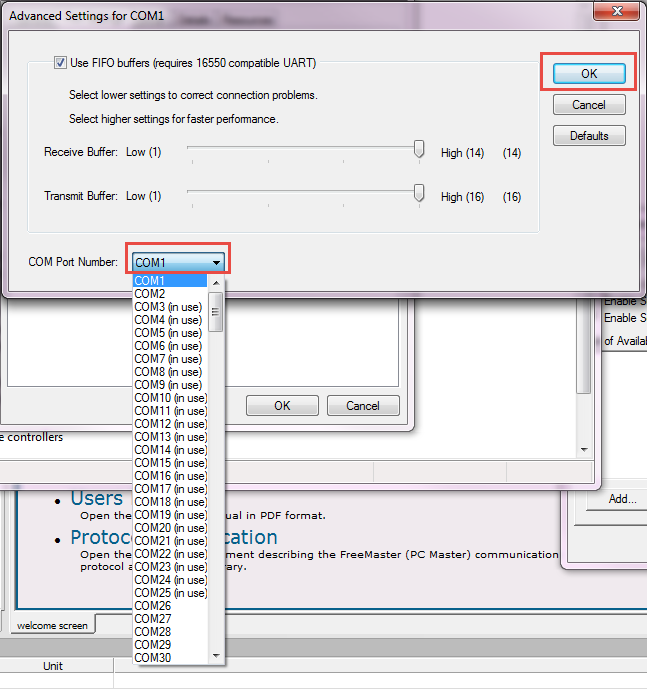Select COM26 in the port list

pyautogui.click(x=170, y=606)
